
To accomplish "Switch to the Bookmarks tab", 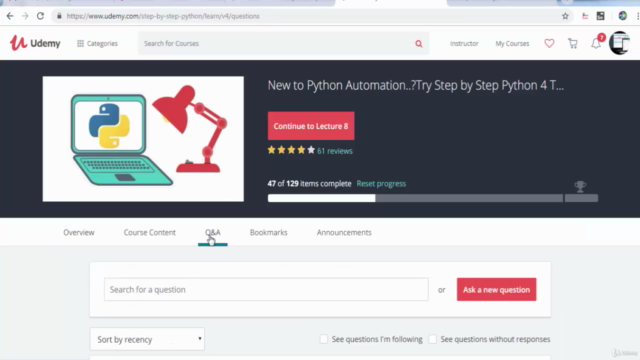I will point(269,232).
